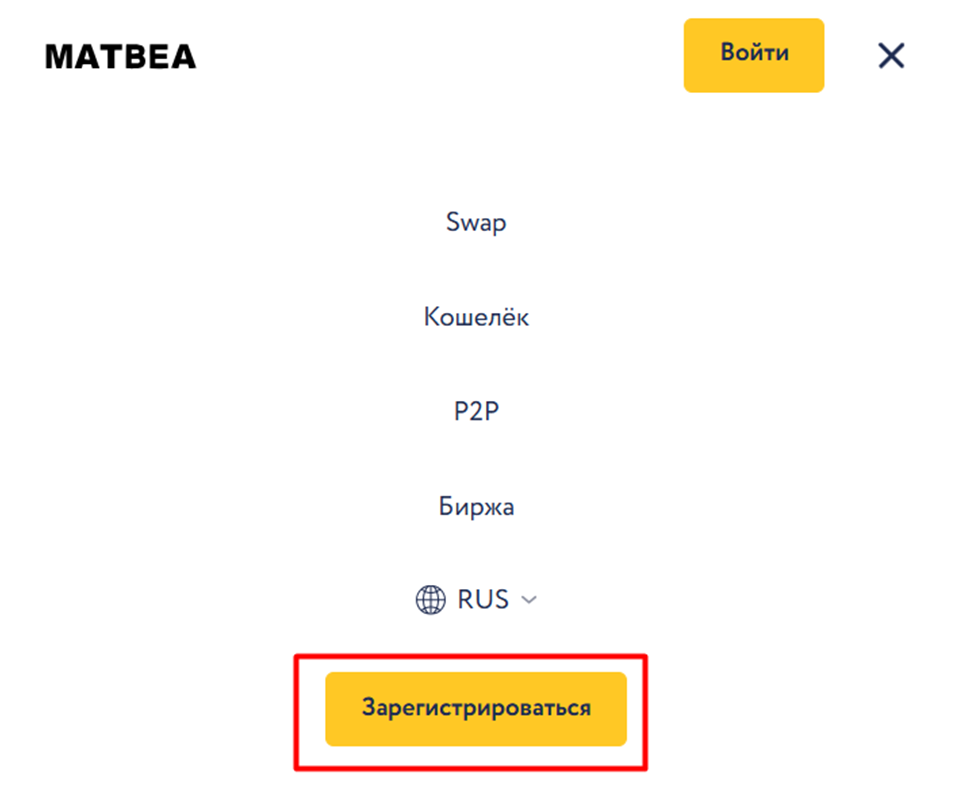Open the wallet link labeled Кошелёк
978x812 pixels.
pyautogui.click(x=476, y=317)
